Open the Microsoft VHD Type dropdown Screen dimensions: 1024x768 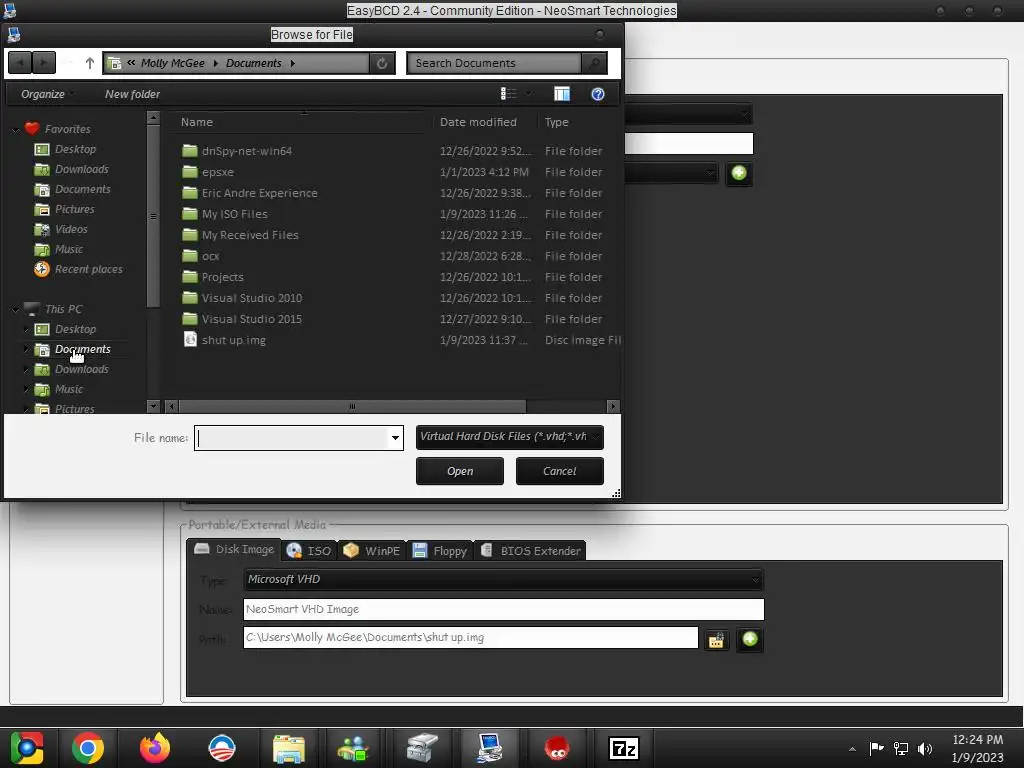pyautogui.click(x=503, y=579)
